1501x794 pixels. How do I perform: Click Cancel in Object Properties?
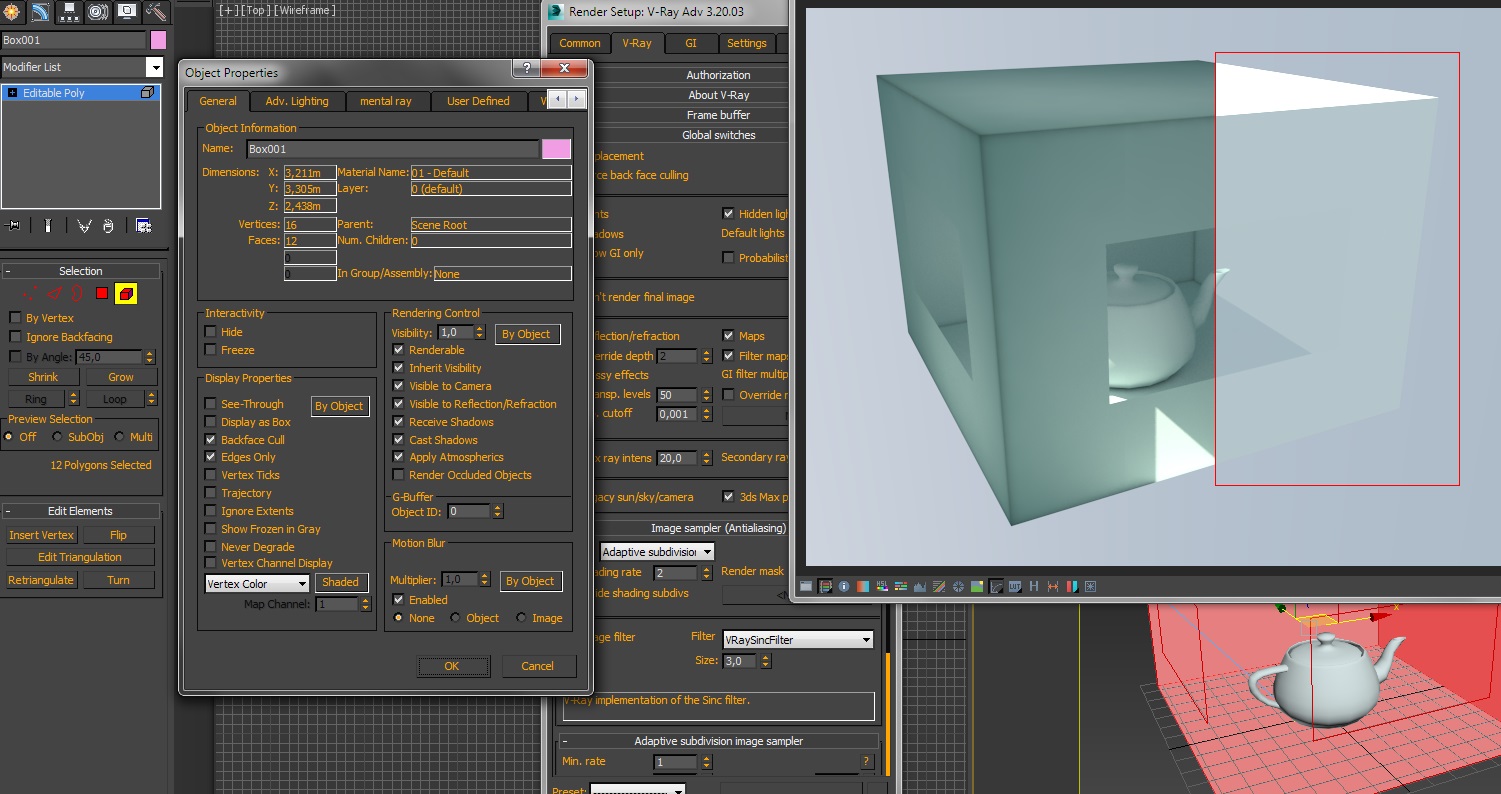537,666
